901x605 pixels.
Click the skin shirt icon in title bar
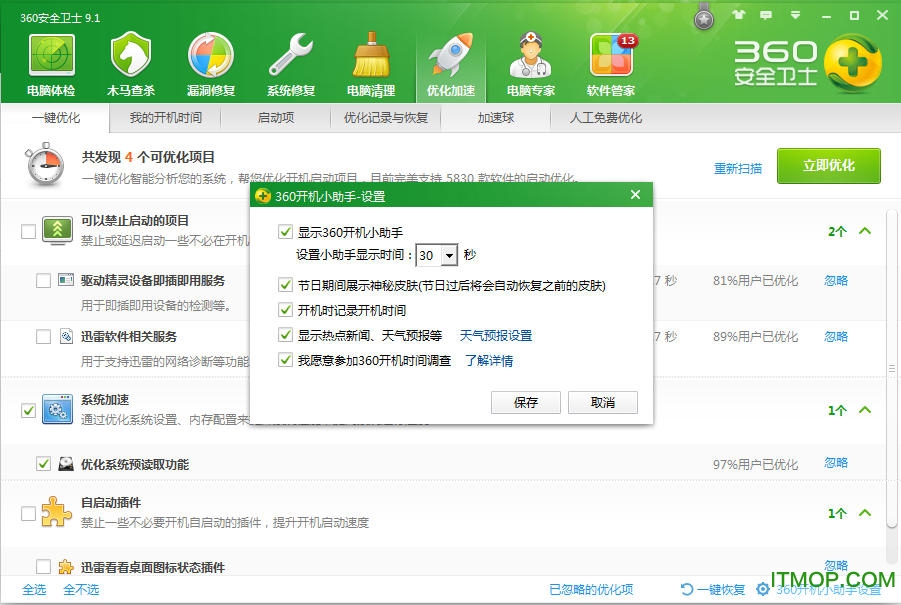[x=738, y=15]
